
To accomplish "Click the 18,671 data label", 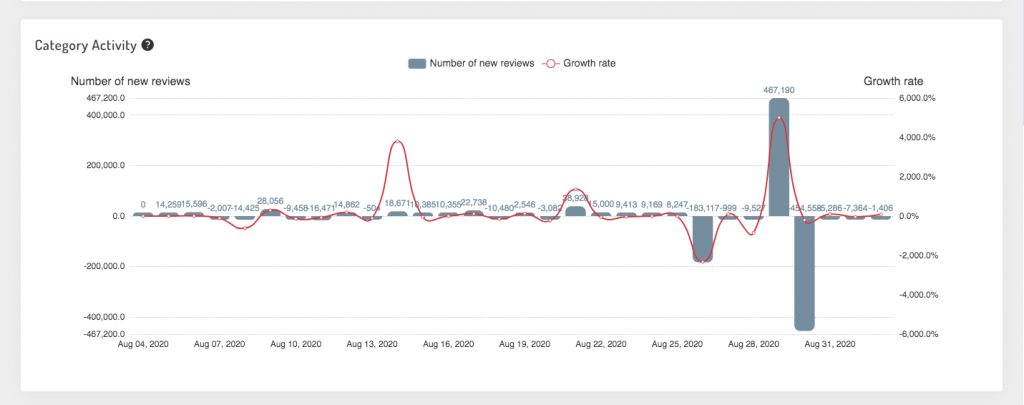I will pyautogui.click(x=397, y=204).
